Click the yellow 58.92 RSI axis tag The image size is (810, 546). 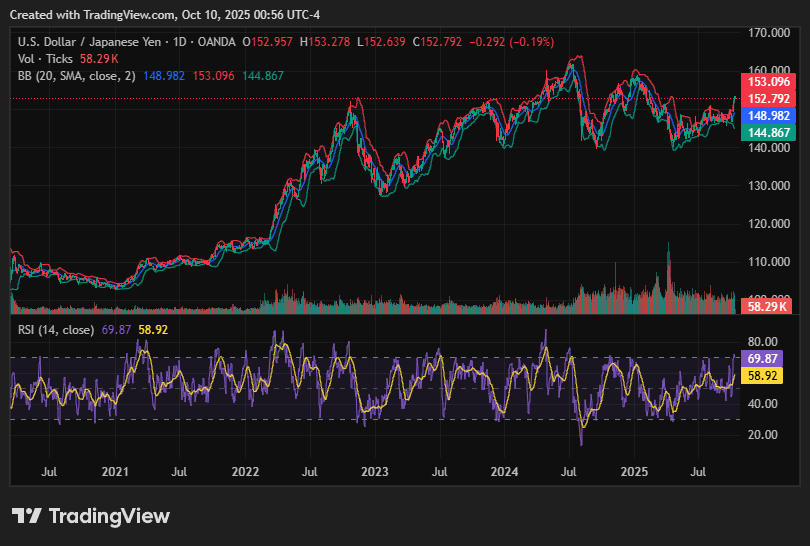pos(763,376)
